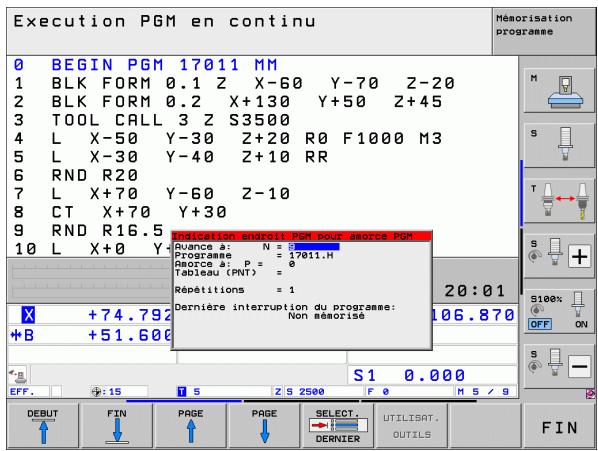Screen dimensions: 598x451
Task: Click the Non mémorisé interruption text
Action: [x=326, y=316]
